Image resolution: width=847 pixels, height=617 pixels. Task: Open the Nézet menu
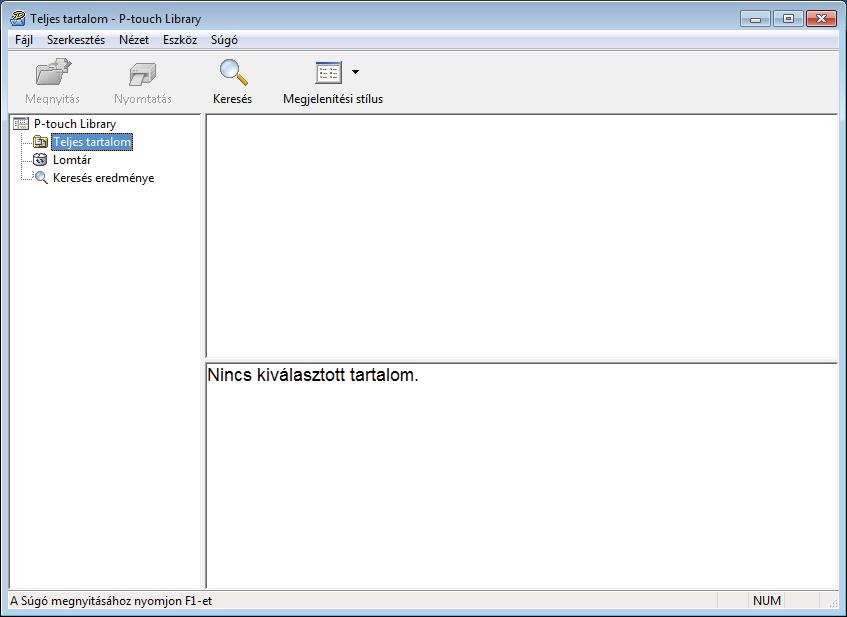pyautogui.click(x=134, y=40)
